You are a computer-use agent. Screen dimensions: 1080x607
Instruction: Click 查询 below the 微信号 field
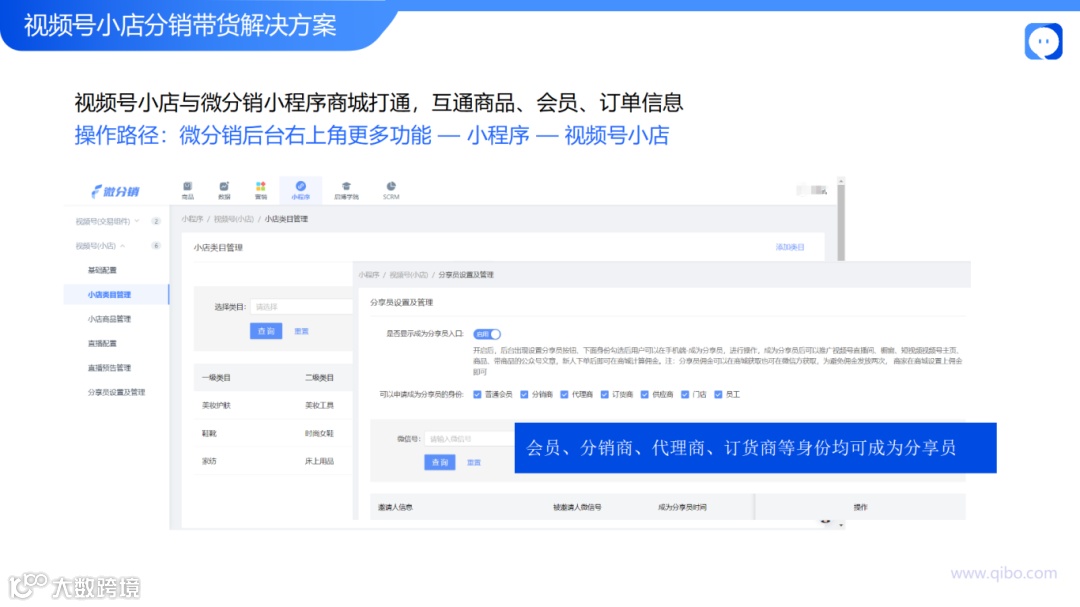pyautogui.click(x=439, y=462)
